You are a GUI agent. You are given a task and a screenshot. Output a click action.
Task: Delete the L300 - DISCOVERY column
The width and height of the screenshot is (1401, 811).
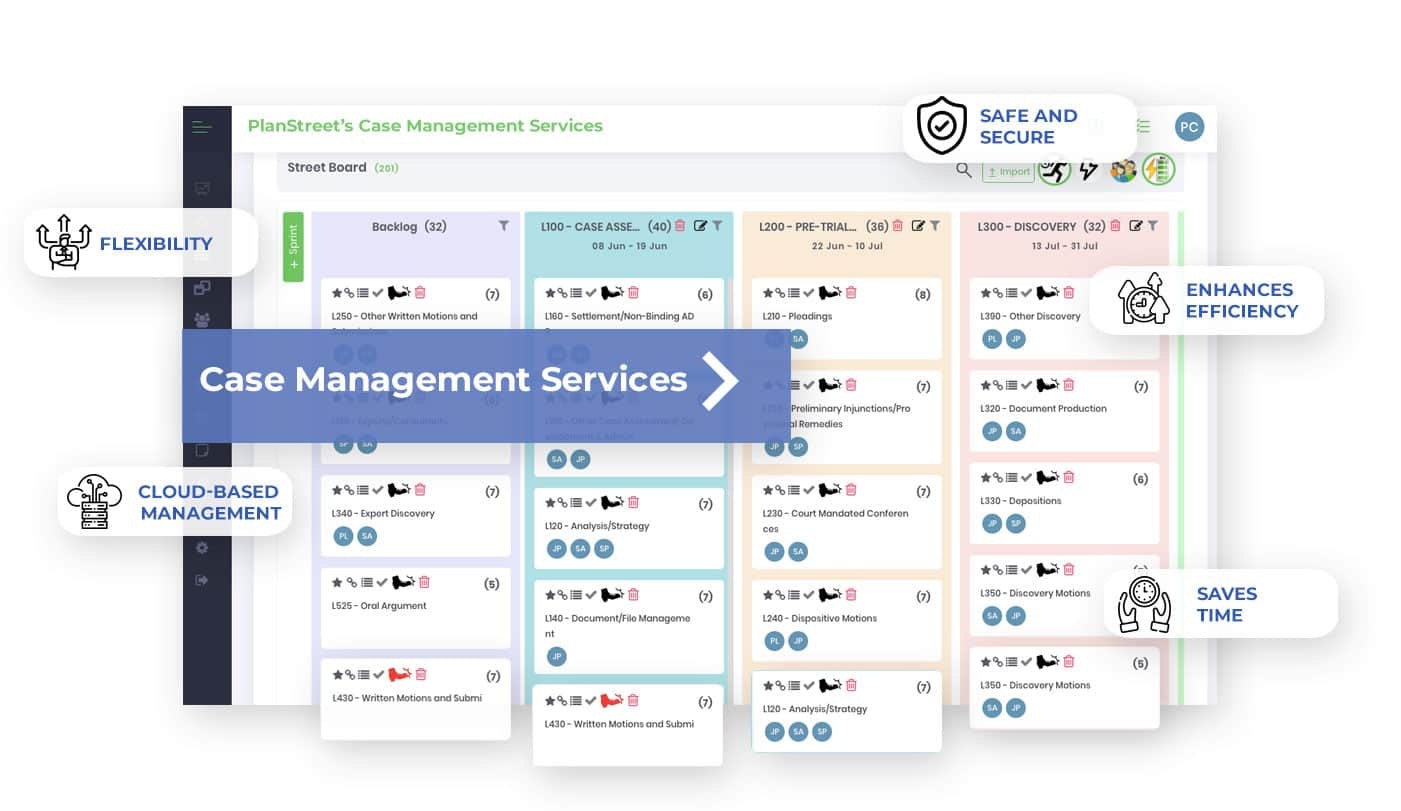click(x=1115, y=226)
